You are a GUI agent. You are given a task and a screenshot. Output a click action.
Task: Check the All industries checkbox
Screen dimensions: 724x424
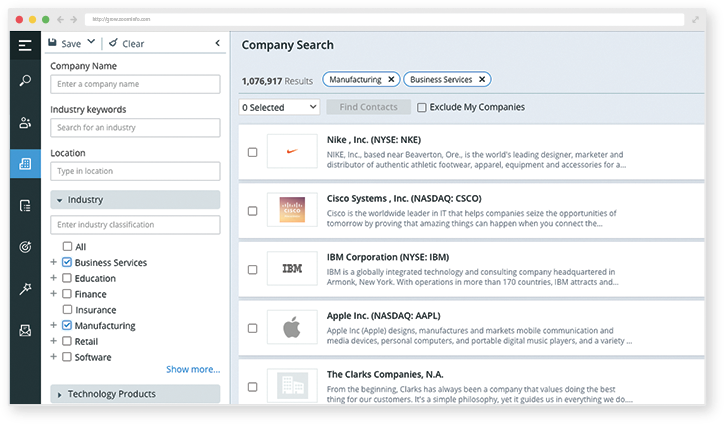point(67,246)
